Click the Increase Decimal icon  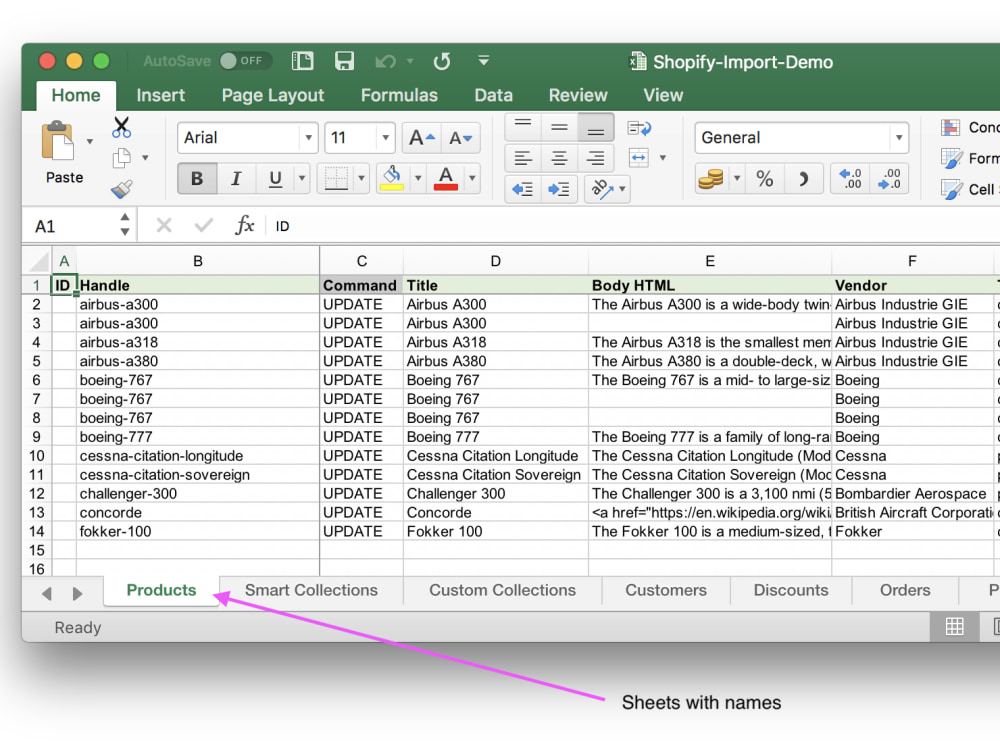coord(850,178)
